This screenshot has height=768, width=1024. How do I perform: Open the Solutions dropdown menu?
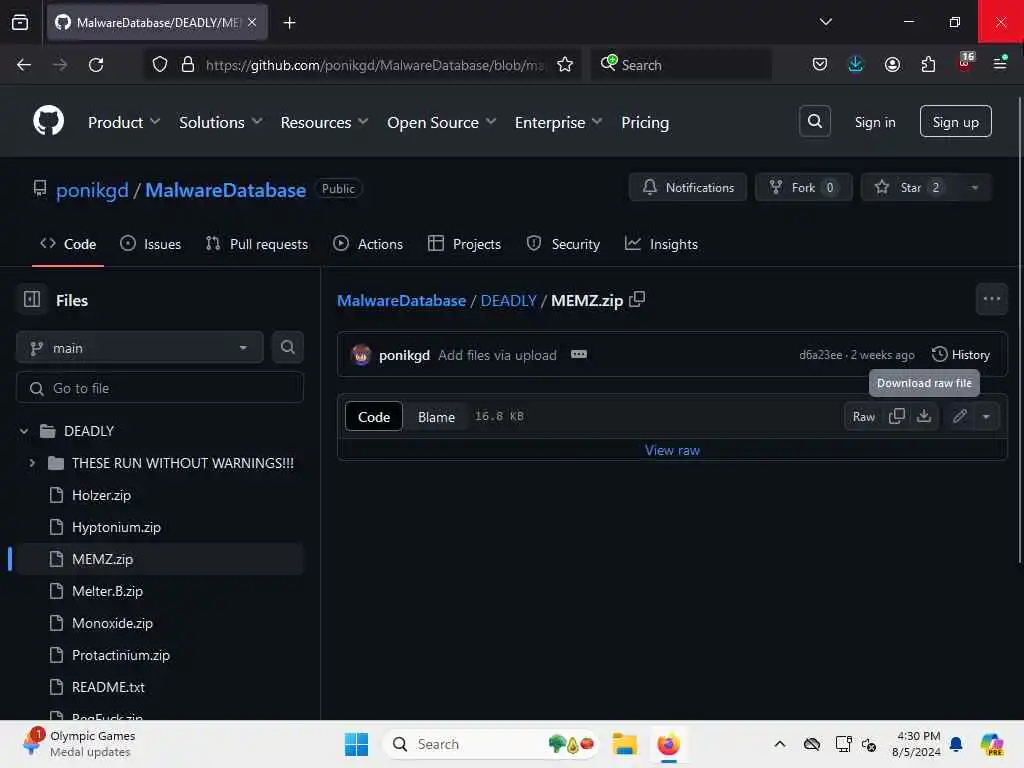[x=221, y=122]
